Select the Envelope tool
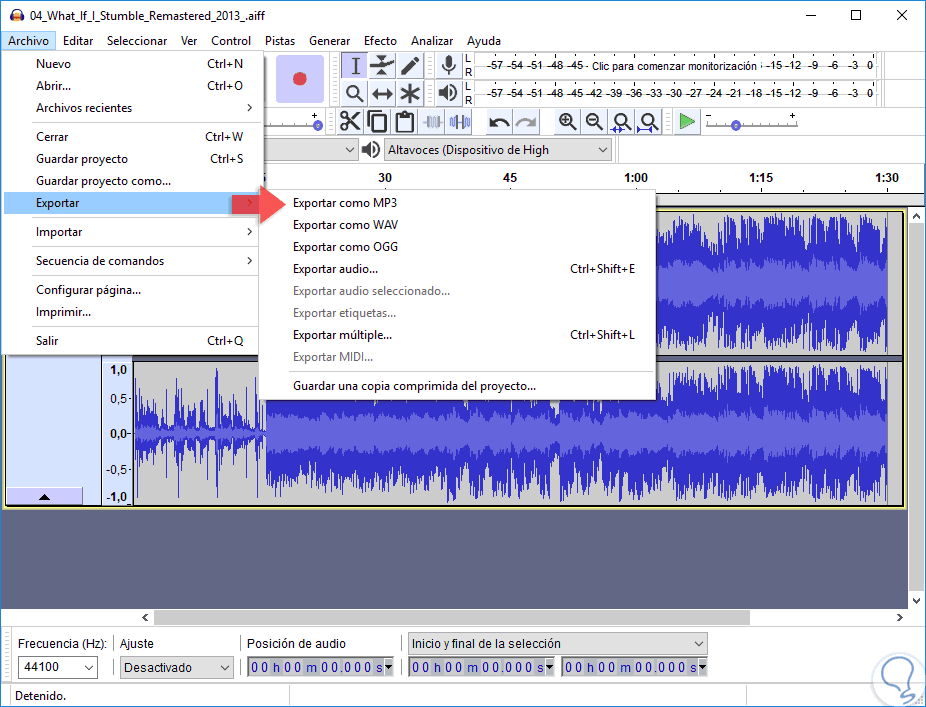This screenshot has width=926, height=707. (x=382, y=66)
